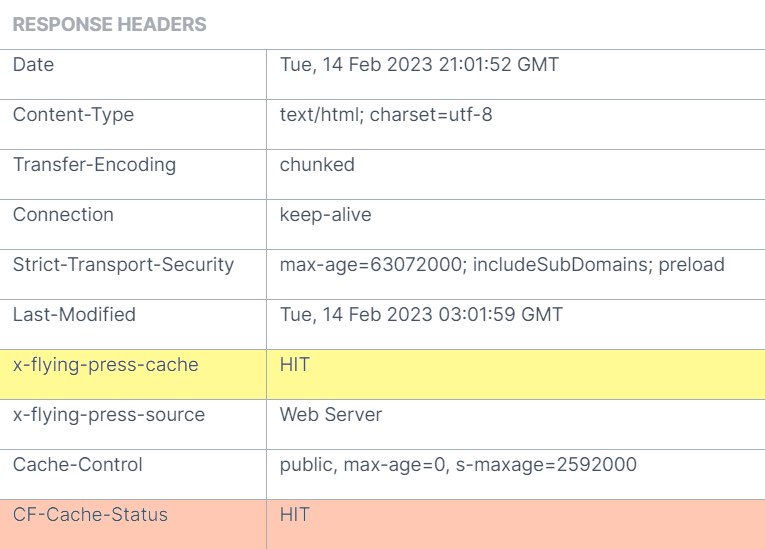Click the yellow-highlighted HIT value
Viewport: 765px width, 549px height.
click(295, 365)
